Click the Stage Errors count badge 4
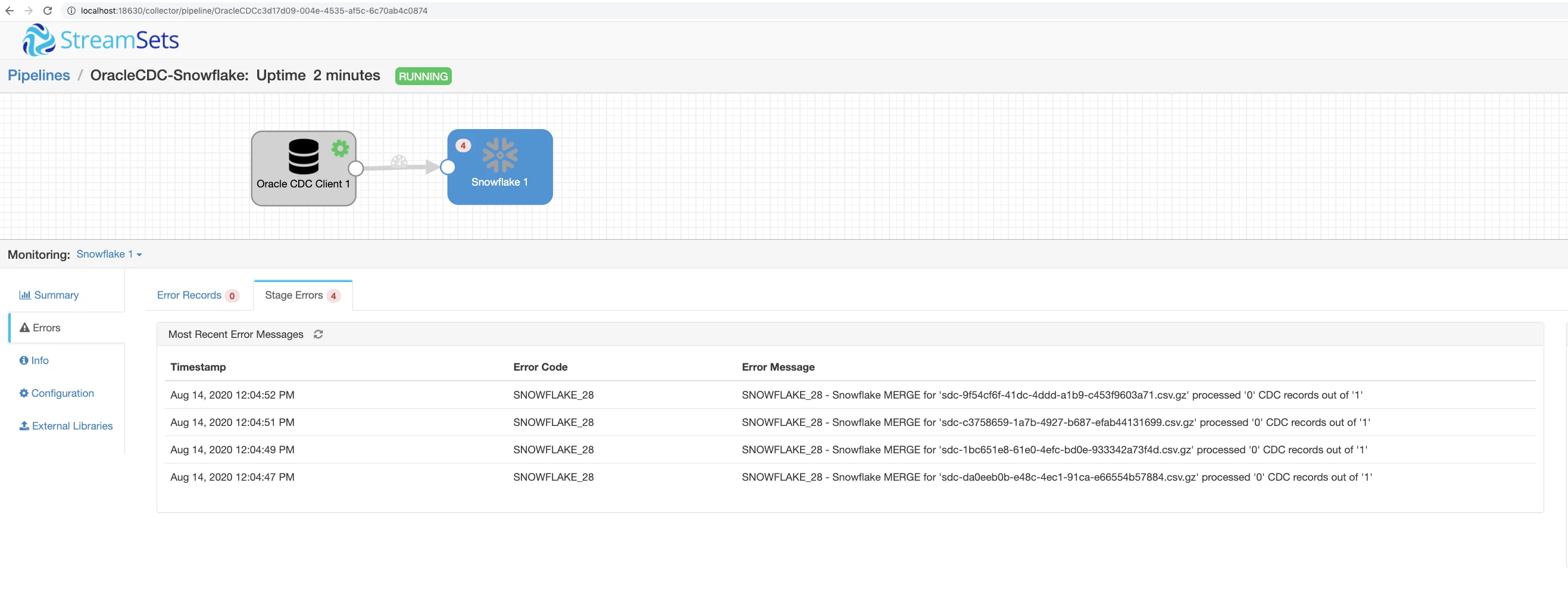 click(x=333, y=296)
